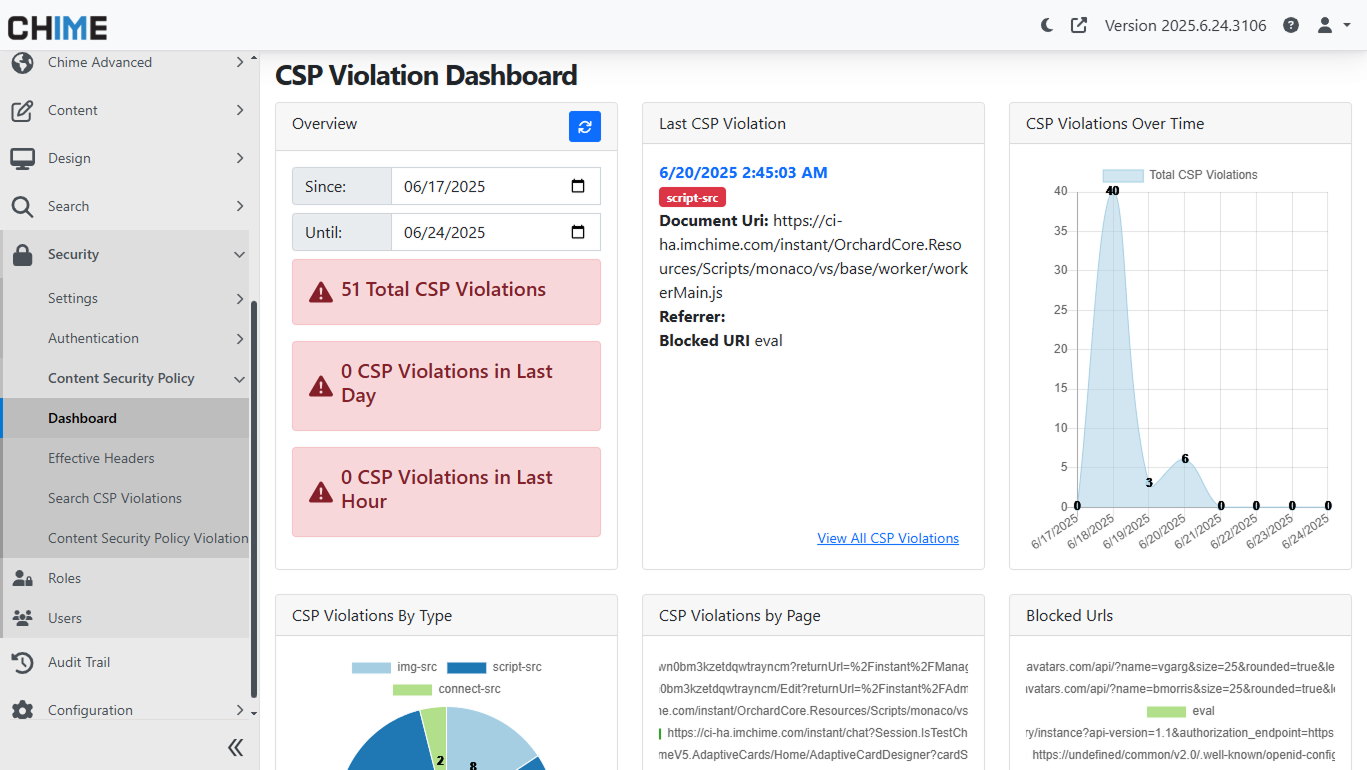Open Search CSP Violations page

pyautogui.click(x=124, y=498)
